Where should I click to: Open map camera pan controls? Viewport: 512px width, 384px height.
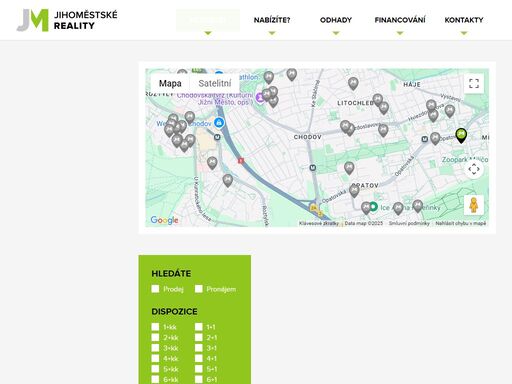(x=474, y=169)
